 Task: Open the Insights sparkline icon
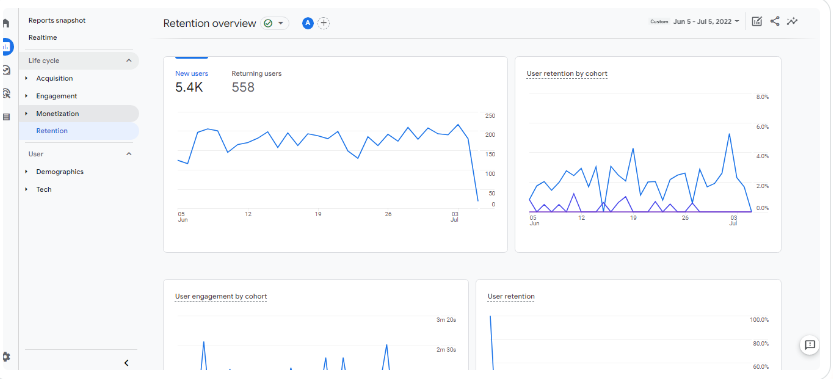pos(793,22)
